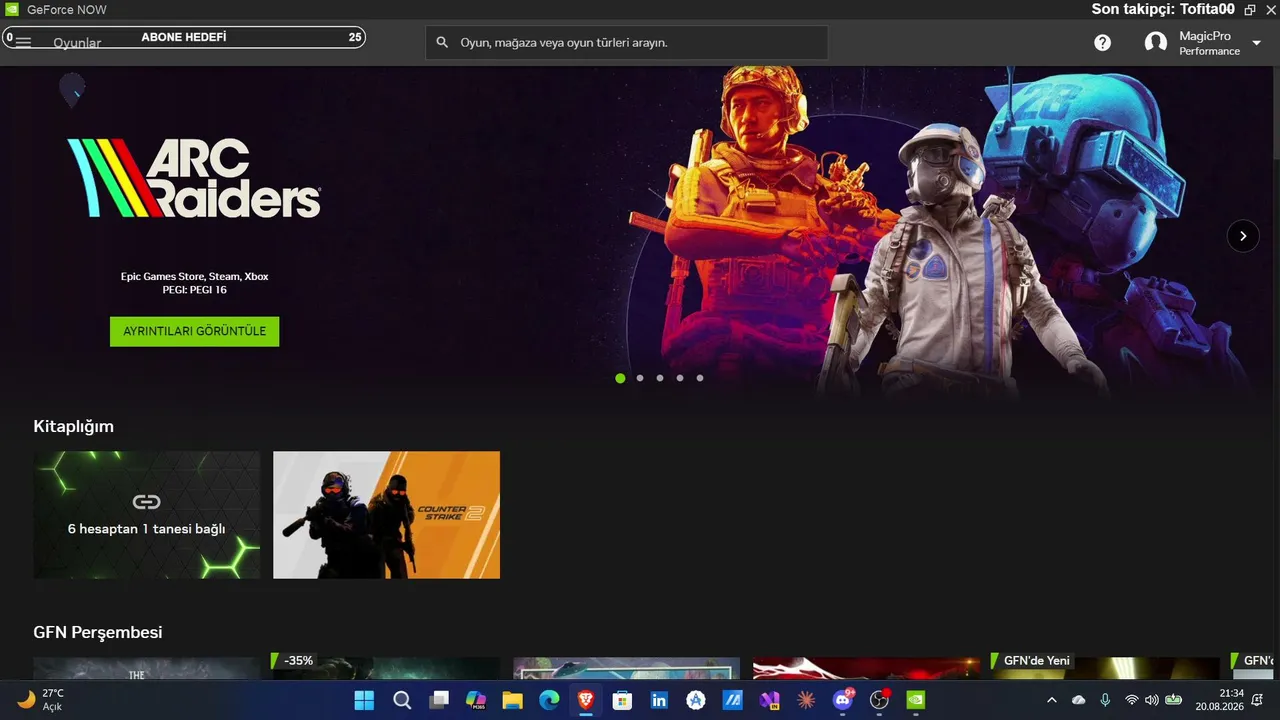1280x720 pixels.
Task: Select the fourth banner page dot
Action: (680, 378)
